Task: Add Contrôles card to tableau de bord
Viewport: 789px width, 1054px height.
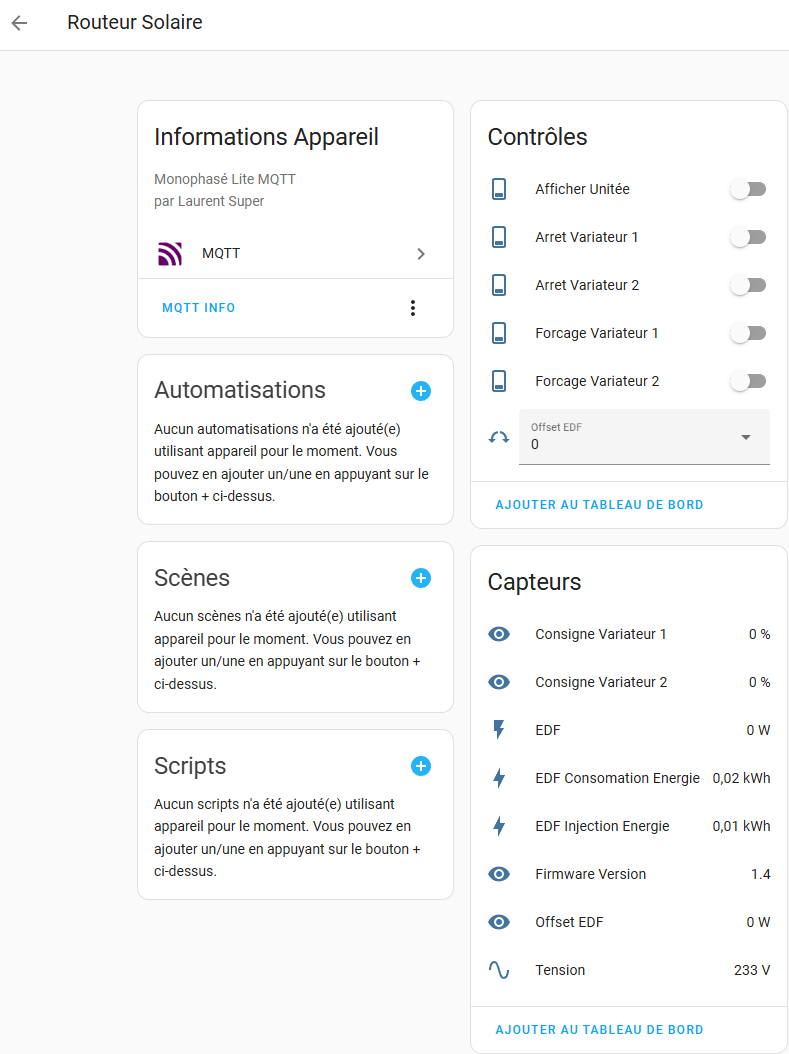Action: [x=599, y=505]
